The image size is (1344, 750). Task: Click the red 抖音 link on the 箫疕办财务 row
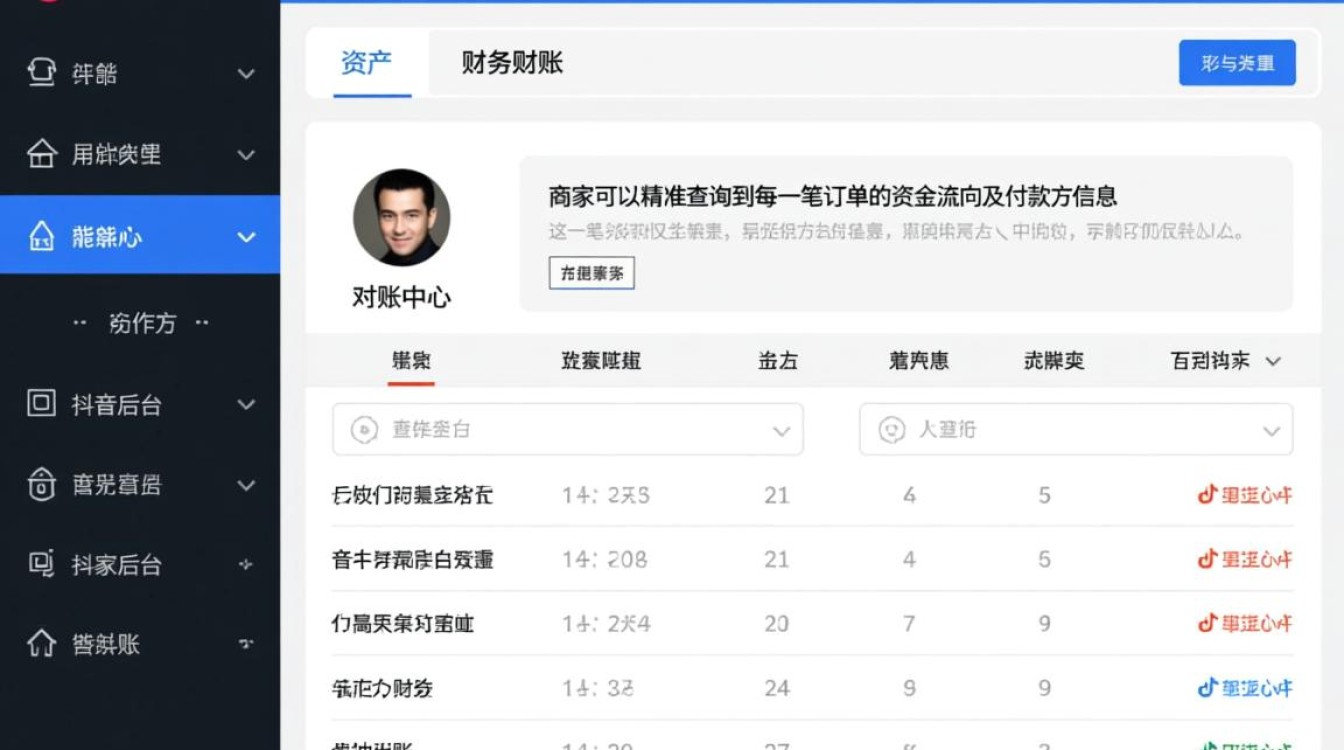pos(1243,688)
